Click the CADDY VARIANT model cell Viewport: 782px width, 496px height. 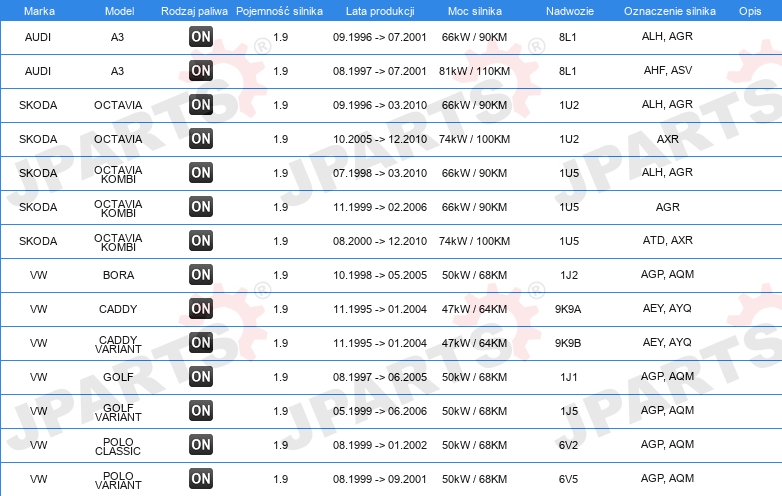[118, 344]
